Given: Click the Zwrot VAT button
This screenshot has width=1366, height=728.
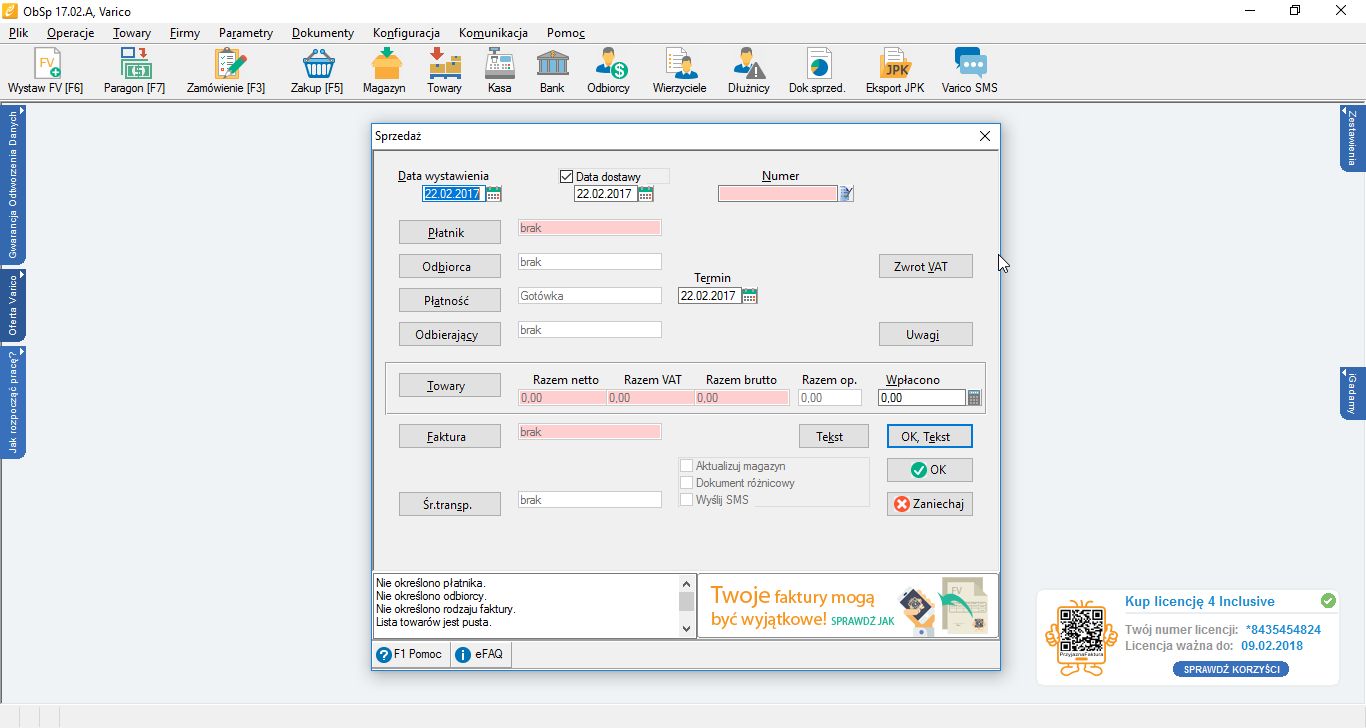Looking at the screenshot, I should point(926,266).
